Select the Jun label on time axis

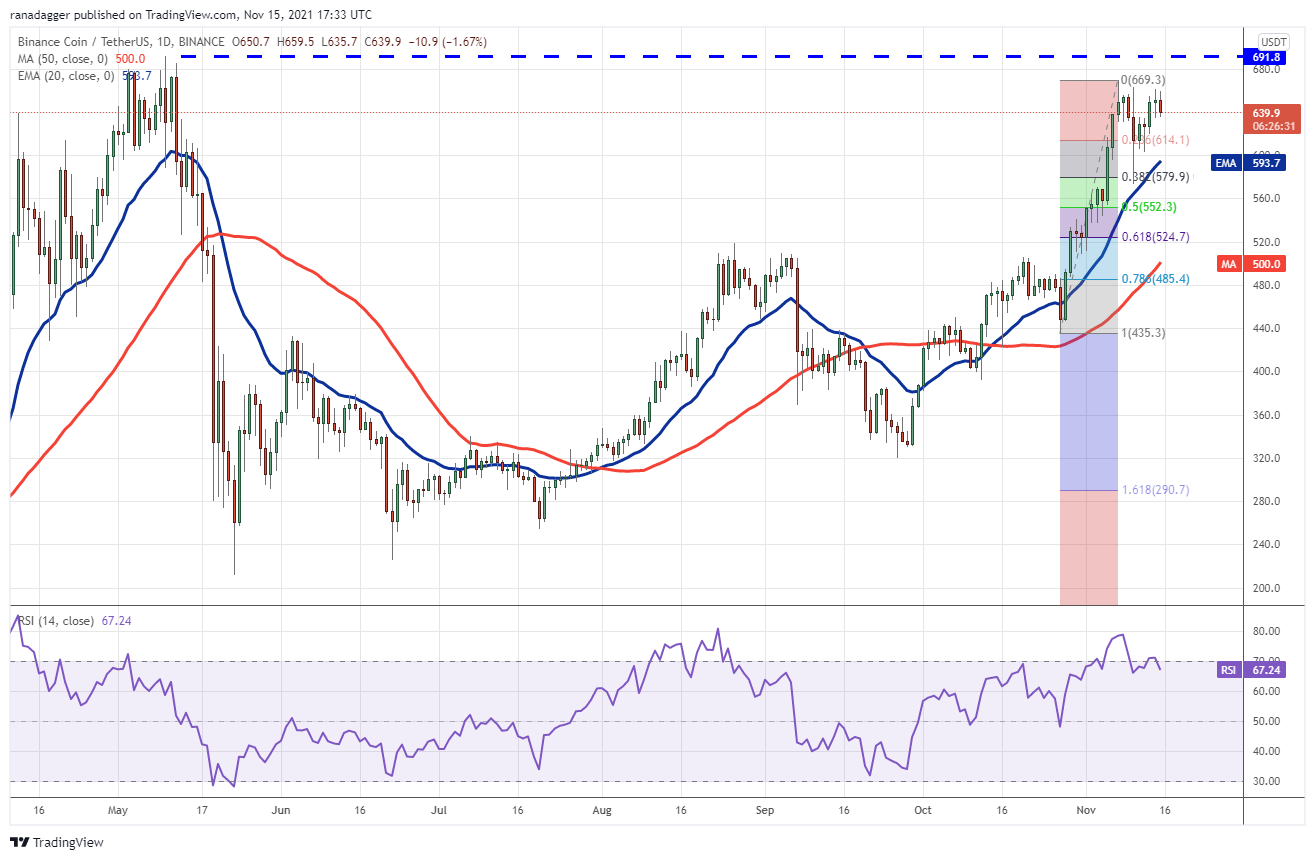point(281,810)
